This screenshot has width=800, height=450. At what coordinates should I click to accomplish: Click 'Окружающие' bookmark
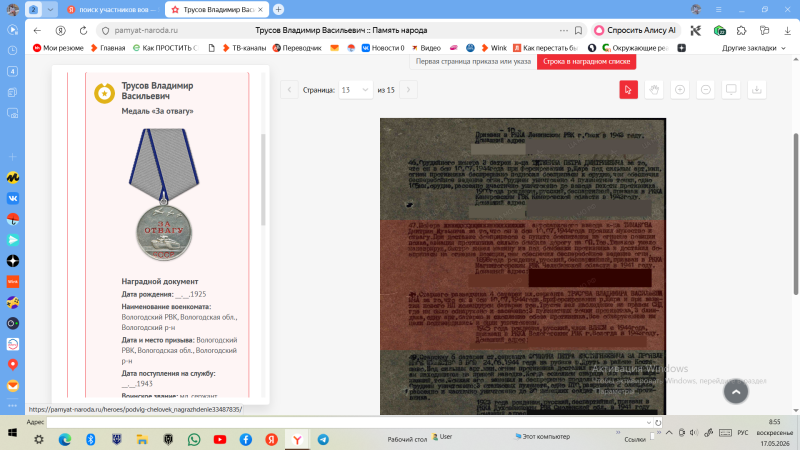point(635,47)
